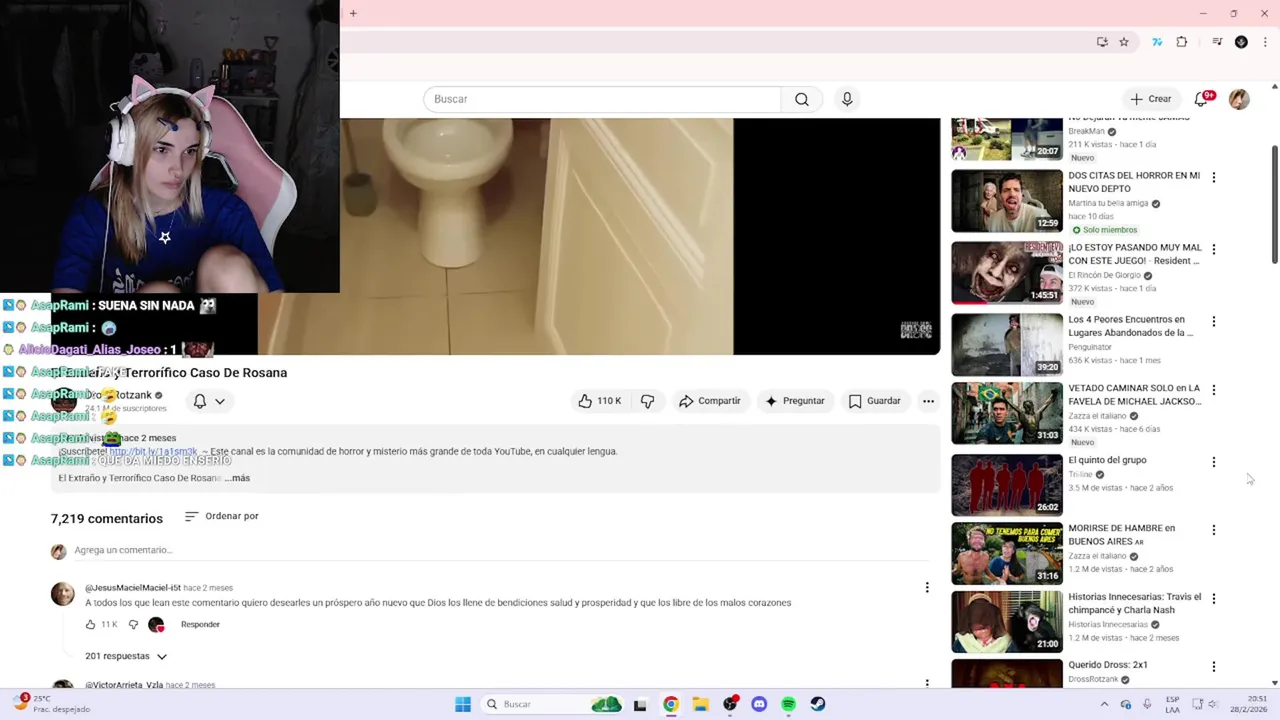Open options for DOS CITAS DEL HORROR video
The height and width of the screenshot is (720, 1280).
pos(1214,177)
